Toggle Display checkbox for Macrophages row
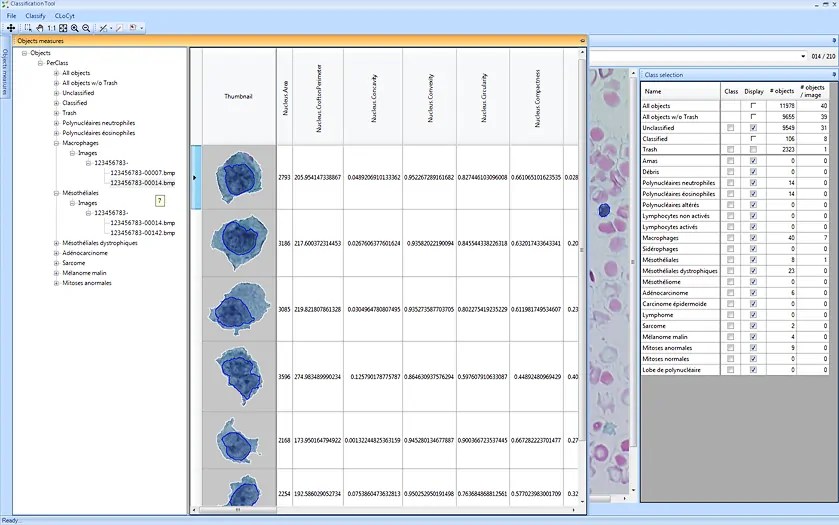The width and height of the screenshot is (839, 525). [753, 238]
